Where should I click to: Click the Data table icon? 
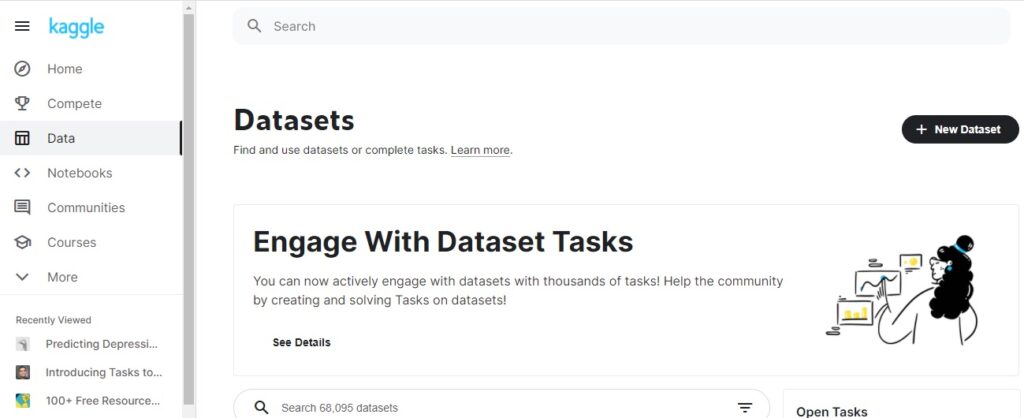coord(22,138)
